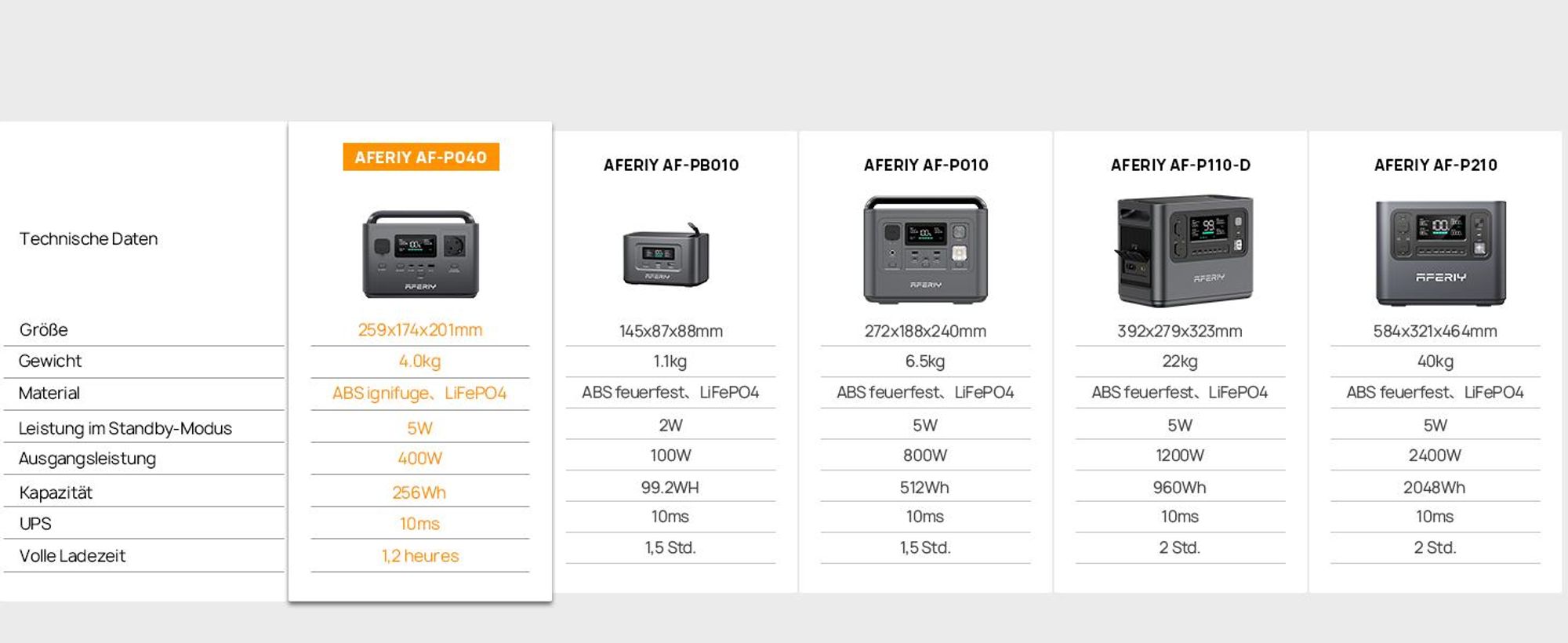Select the AF-P110-D material "ABS feuerfest、LiFePO4"
Screen dimensions: 1568x643
(1180, 392)
